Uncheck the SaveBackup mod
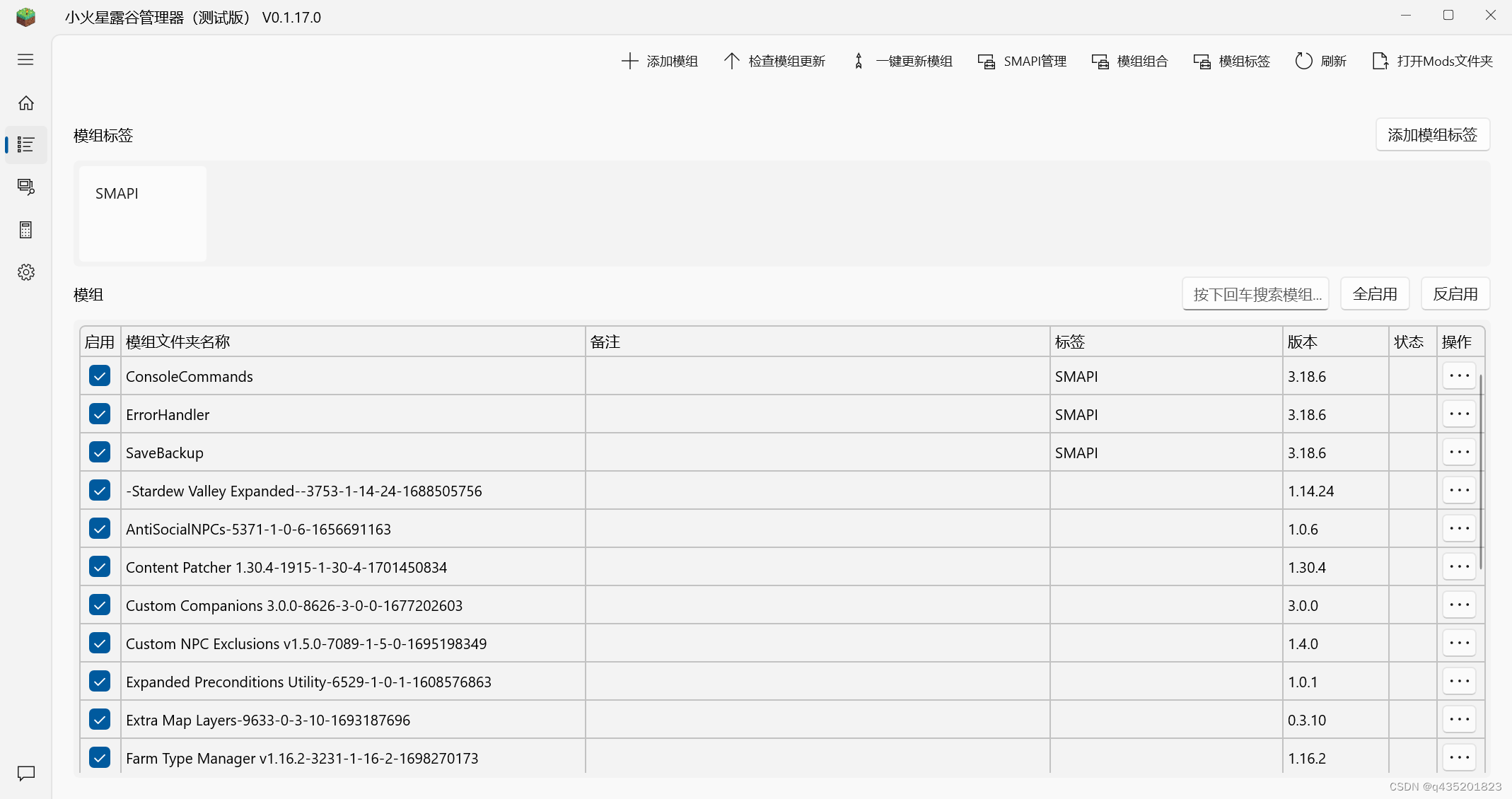Viewport: 1512px width, 799px height. pyautogui.click(x=100, y=452)
